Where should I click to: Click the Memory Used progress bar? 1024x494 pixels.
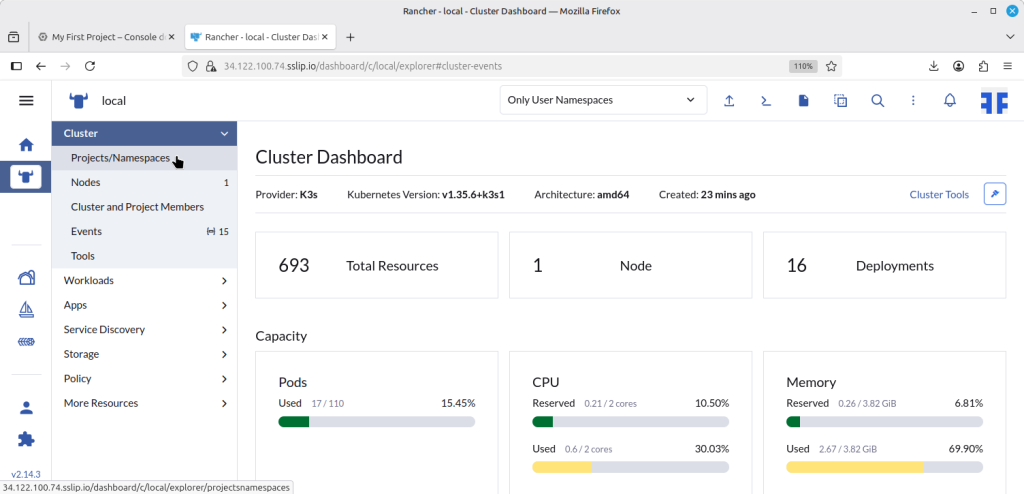[x=884, y=467]
